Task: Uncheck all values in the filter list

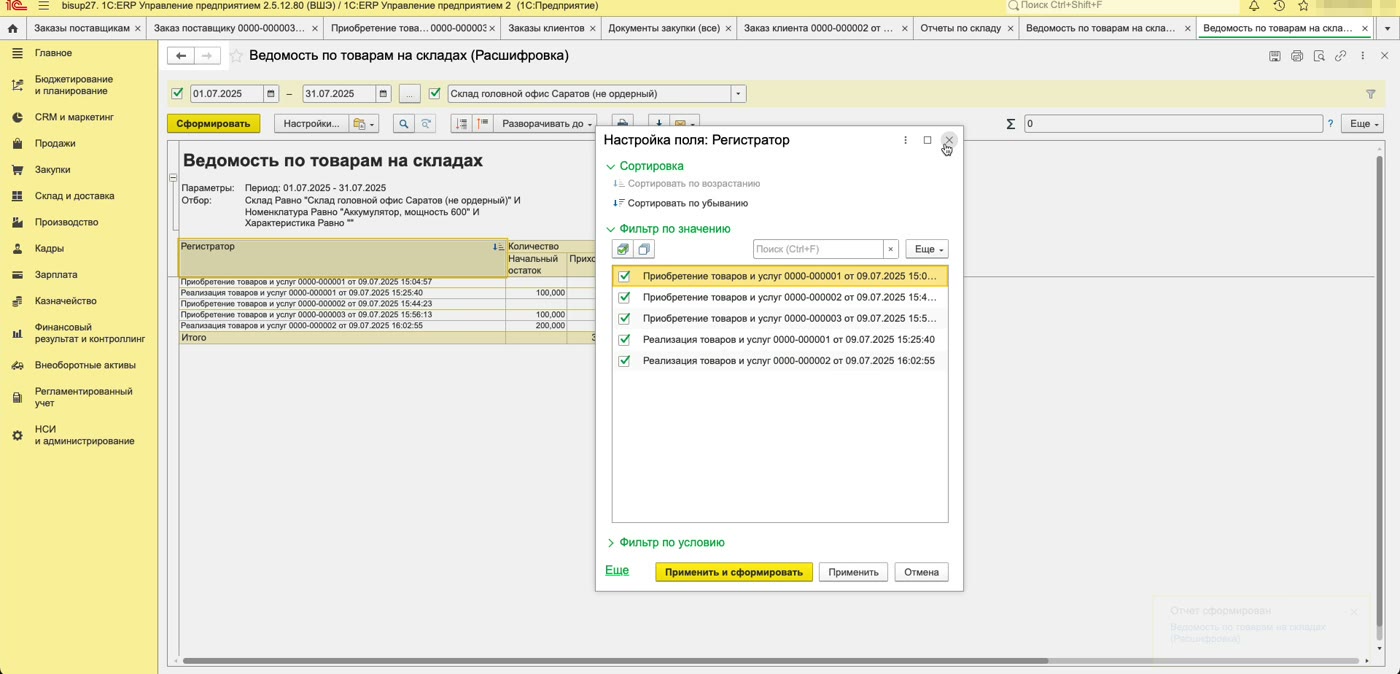Action: coord(644,249)
